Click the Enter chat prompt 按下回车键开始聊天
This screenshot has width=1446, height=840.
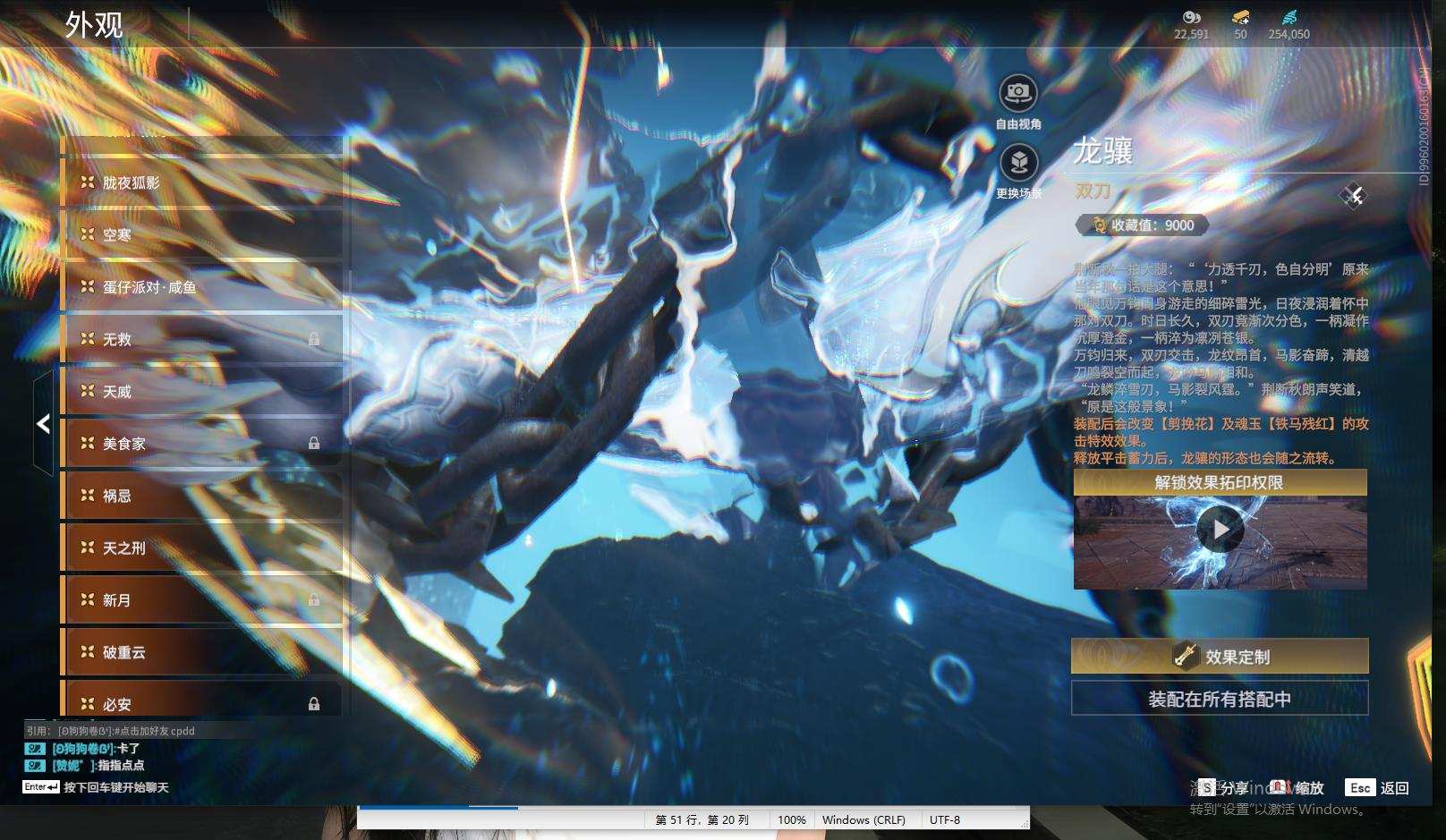point(96,787)
